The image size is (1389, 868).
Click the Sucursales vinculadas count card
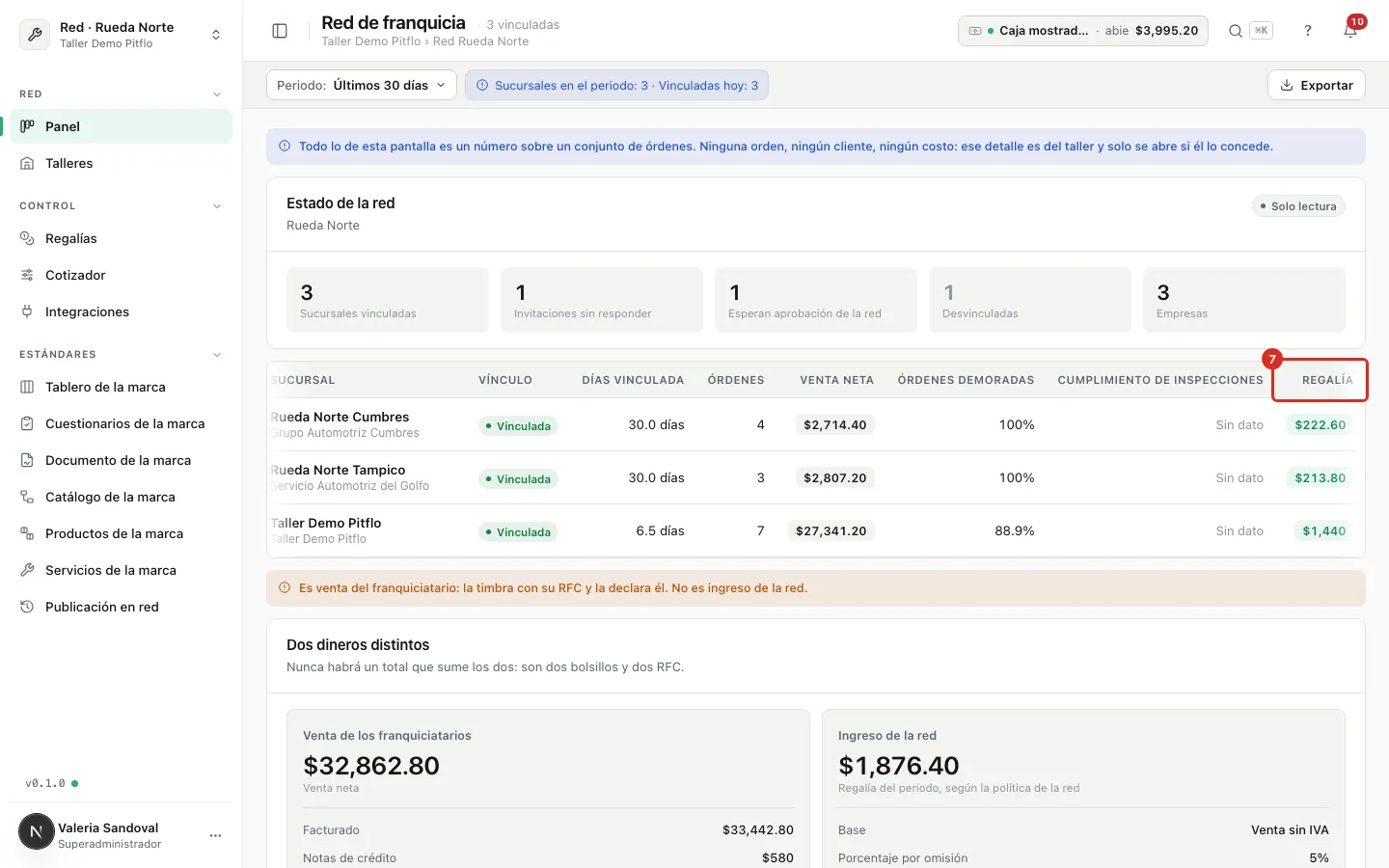click(388, 300)
